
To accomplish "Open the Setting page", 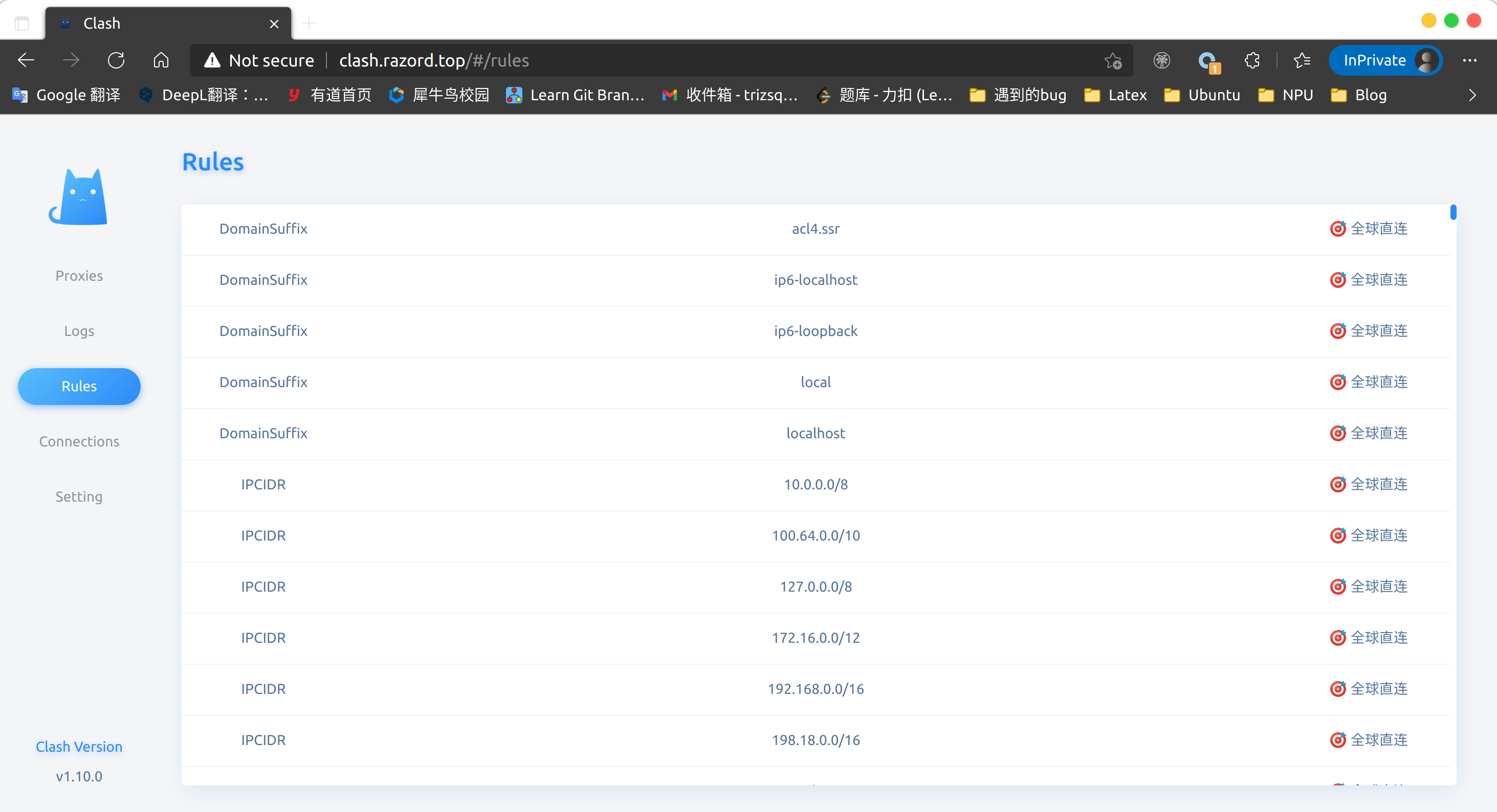I will pyautogui.click(x=79, y=497).
